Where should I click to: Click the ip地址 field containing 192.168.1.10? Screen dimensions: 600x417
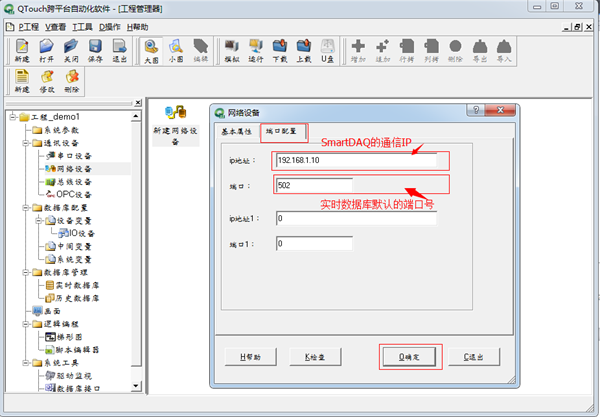click(x=355, y=160)
